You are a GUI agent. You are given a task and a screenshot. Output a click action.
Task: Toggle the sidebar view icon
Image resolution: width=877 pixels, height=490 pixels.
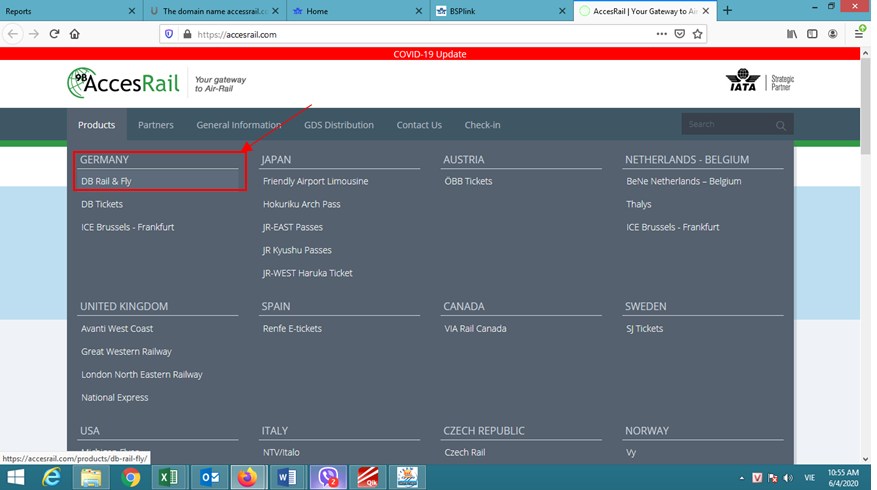812,34
